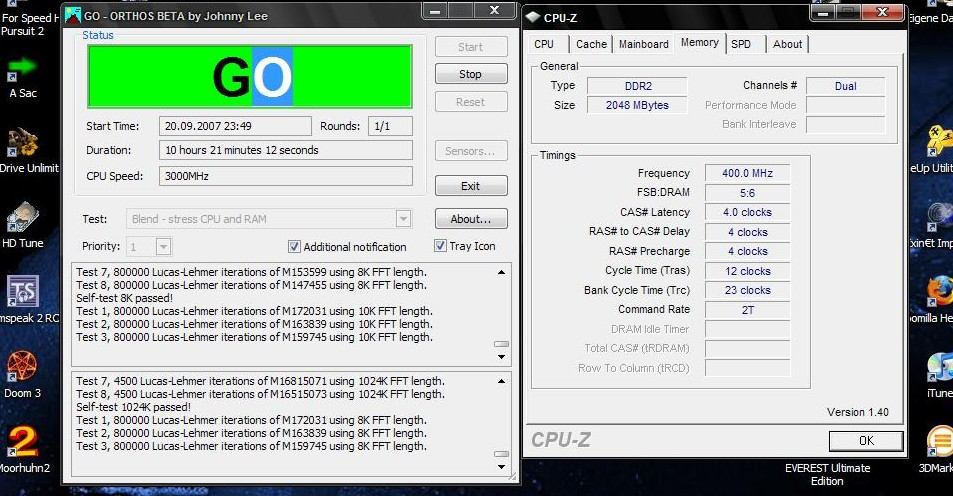Click log line with M16815071 1024K FFT
Screen dimensions: 953x496
click(260, 381)
